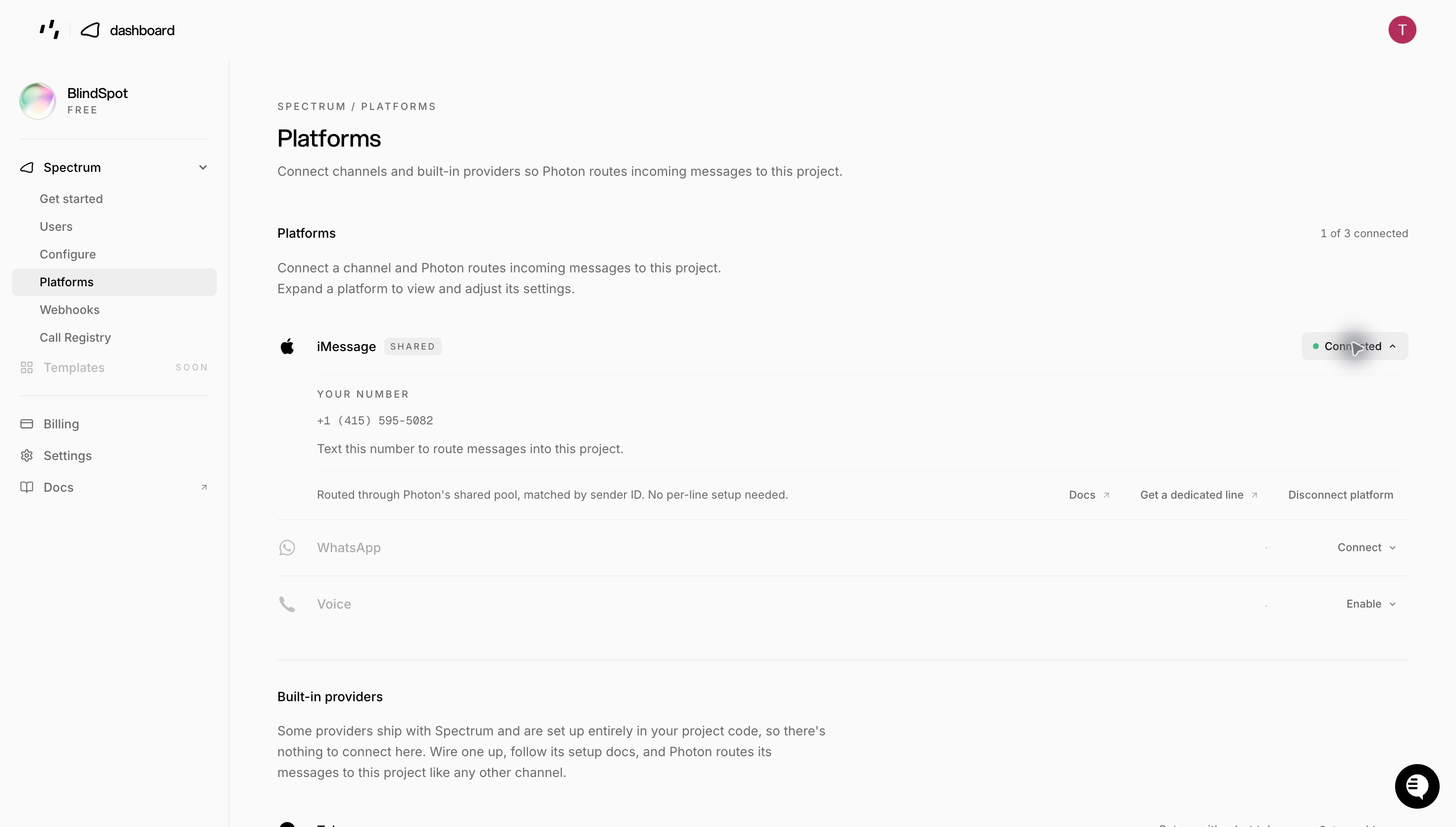Click the Apple iMessage icon
Image resolution: width=1456 pixels, height=827 pixels.
287,346
